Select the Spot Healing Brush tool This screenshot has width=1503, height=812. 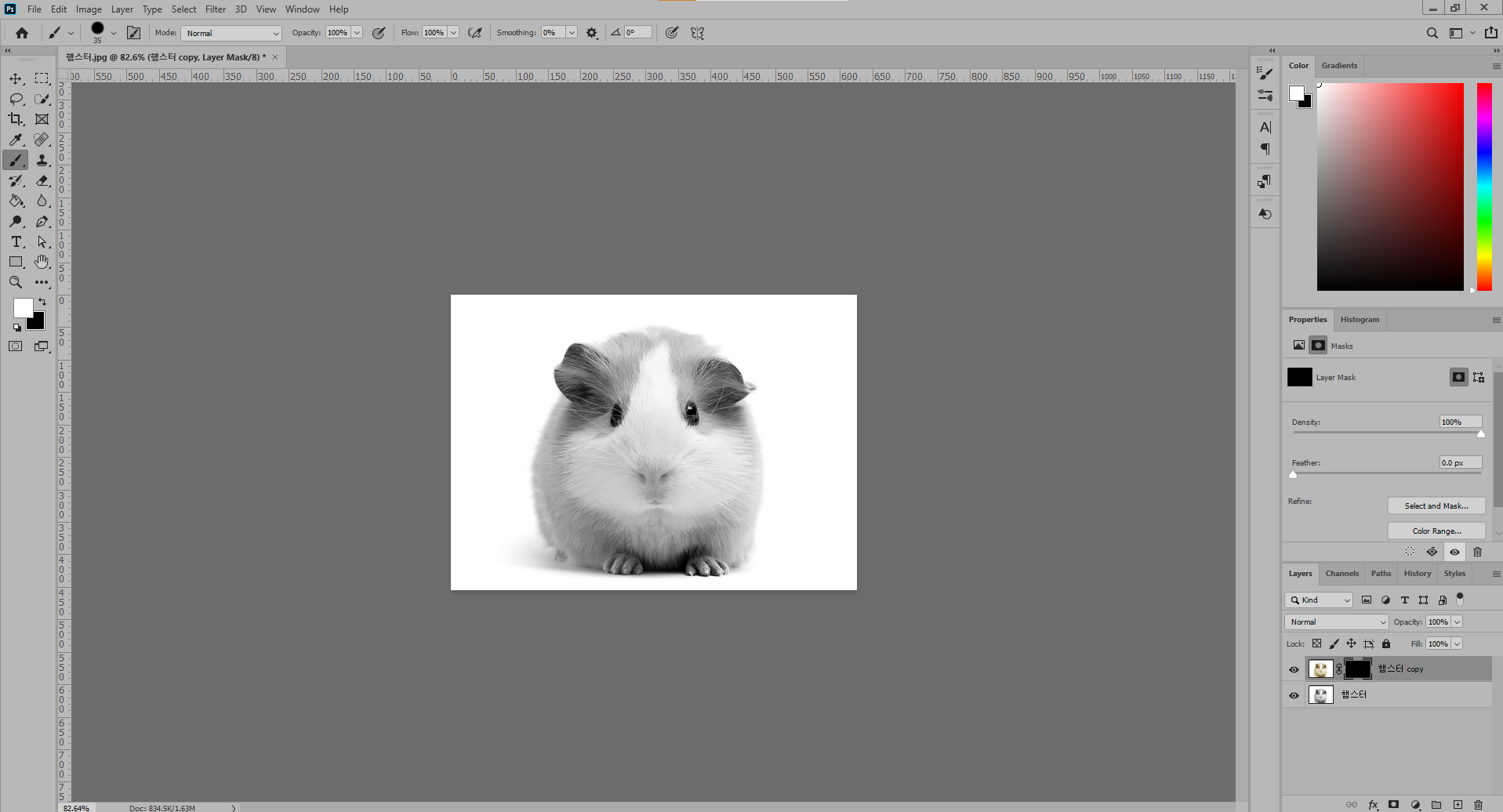click(x=42, y=140)
